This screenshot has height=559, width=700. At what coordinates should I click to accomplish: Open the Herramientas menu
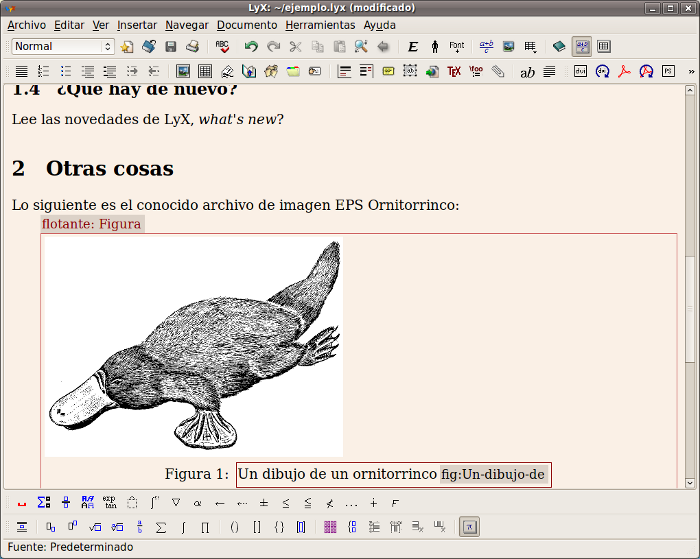point(320,25)
